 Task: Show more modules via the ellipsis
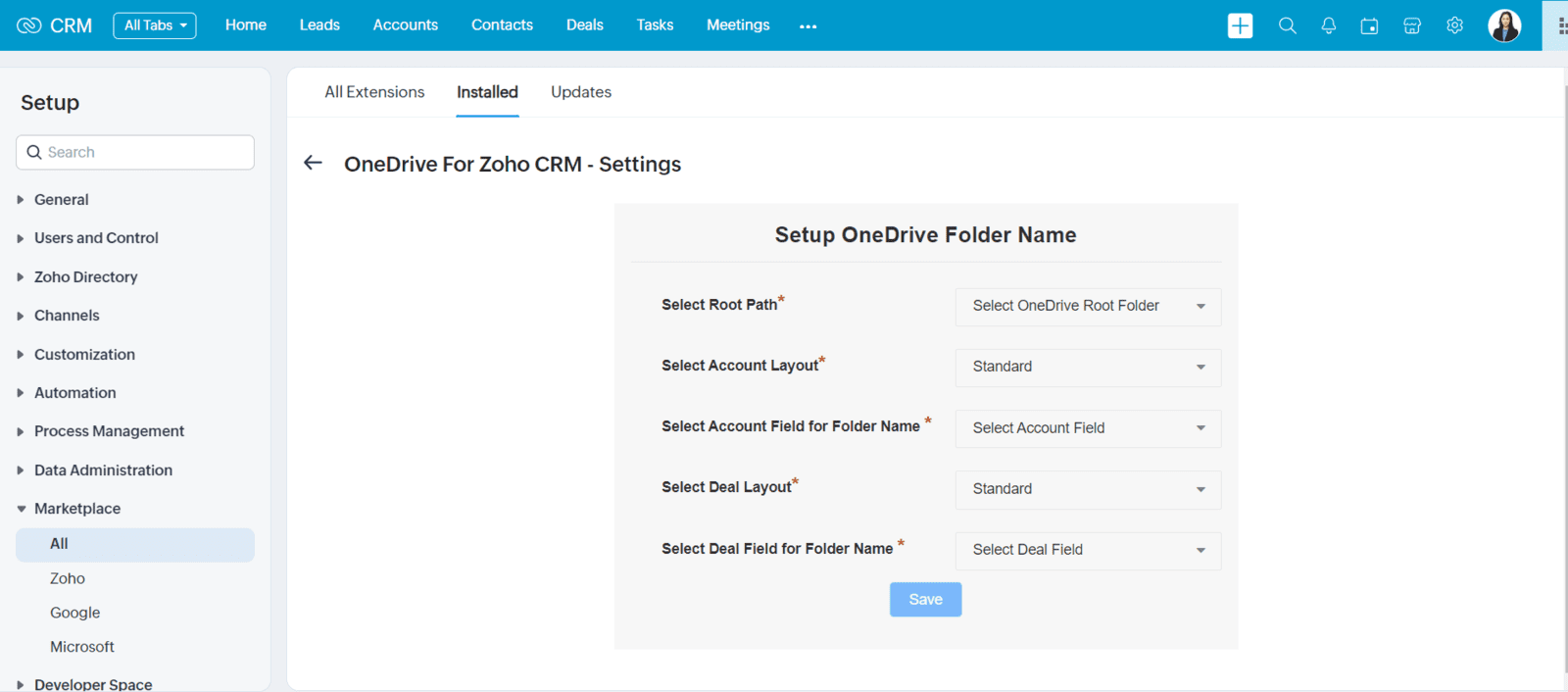(x=808, y=26)
